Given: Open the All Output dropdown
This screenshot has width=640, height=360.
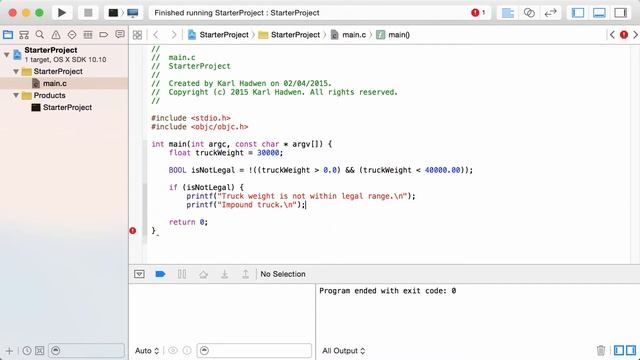Looking at the screenshot, I should click(x=344, y=351).
